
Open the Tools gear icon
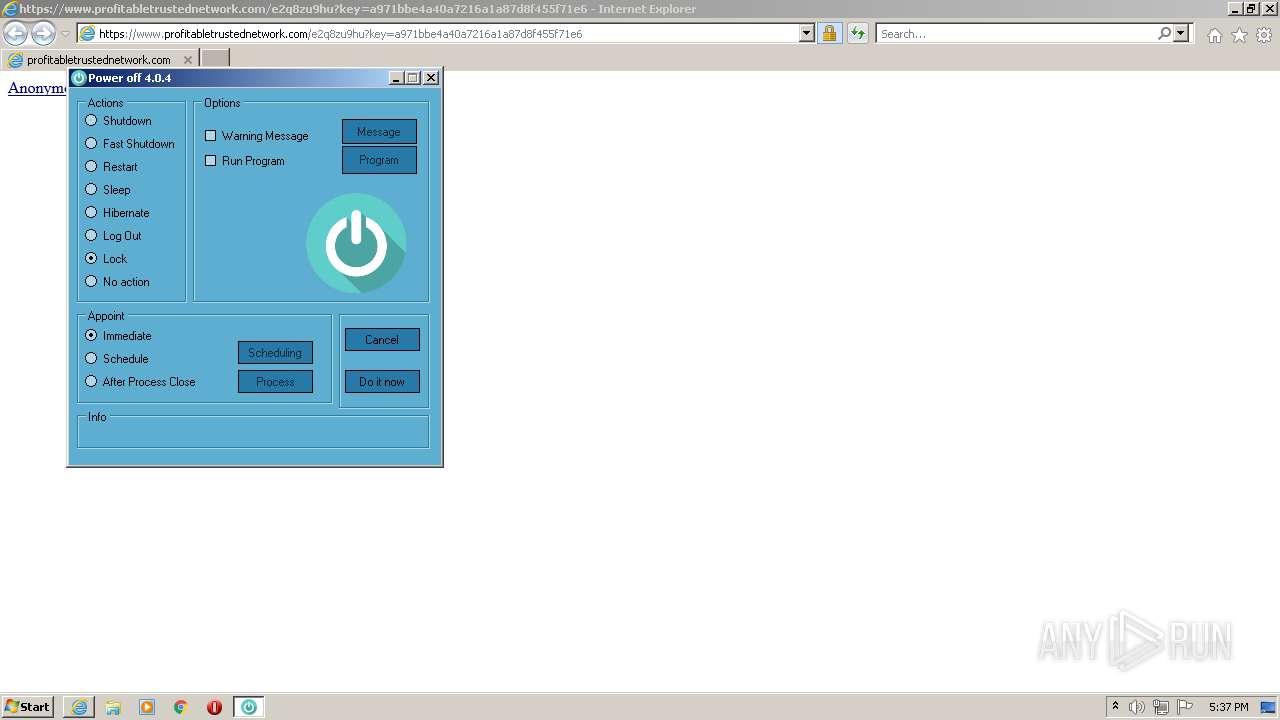(x=1264, y=35)
